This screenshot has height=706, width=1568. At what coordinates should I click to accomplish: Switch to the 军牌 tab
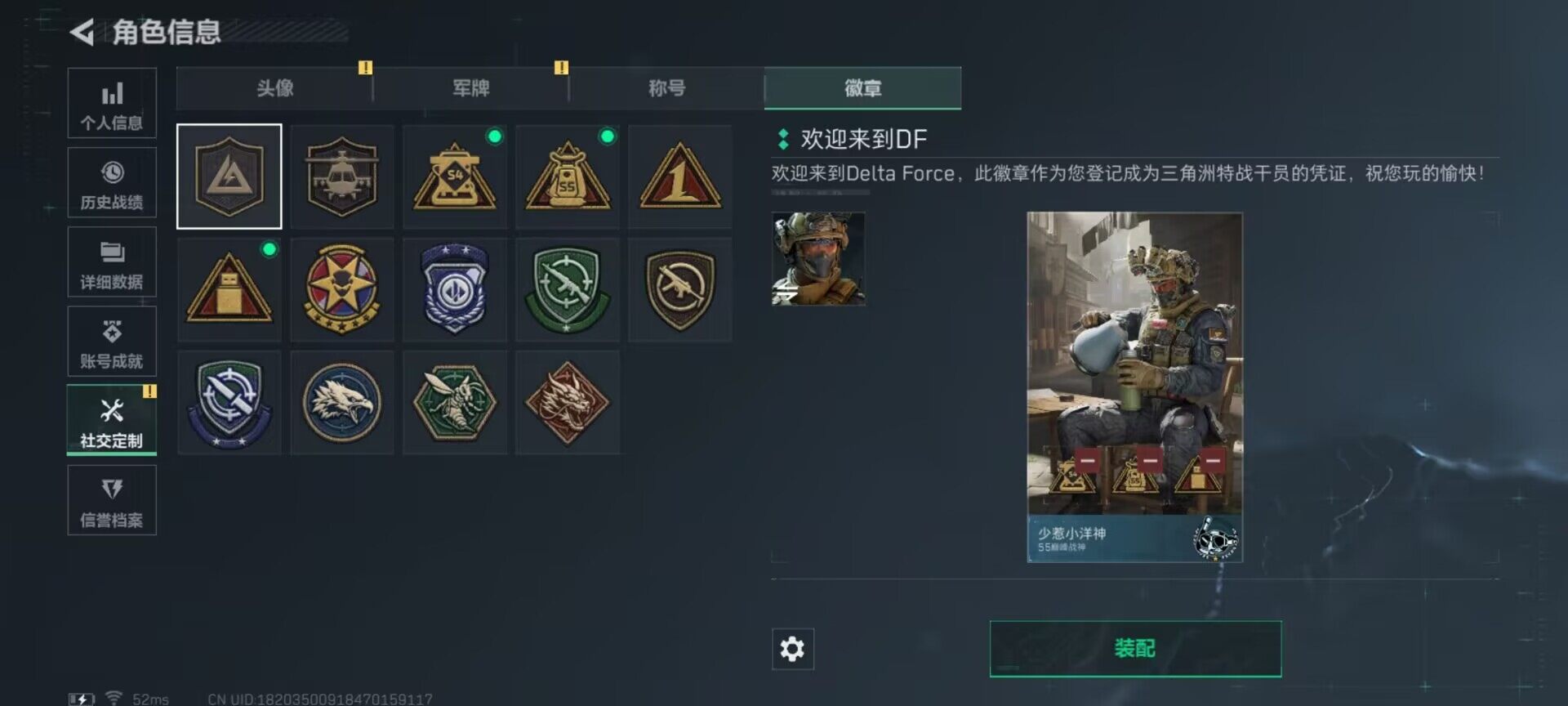point(471,88)
